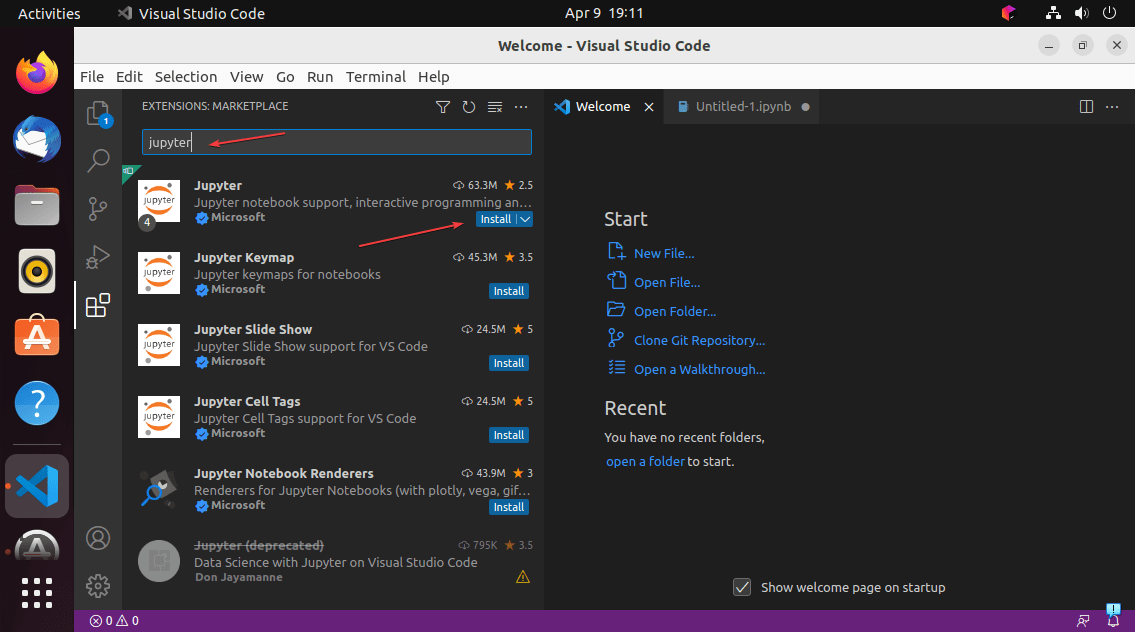Image resolution: width=1135 pixels, height=632 pixels.
Task: Filter extensions with funnel icon
Action: [x=443, y=107]
